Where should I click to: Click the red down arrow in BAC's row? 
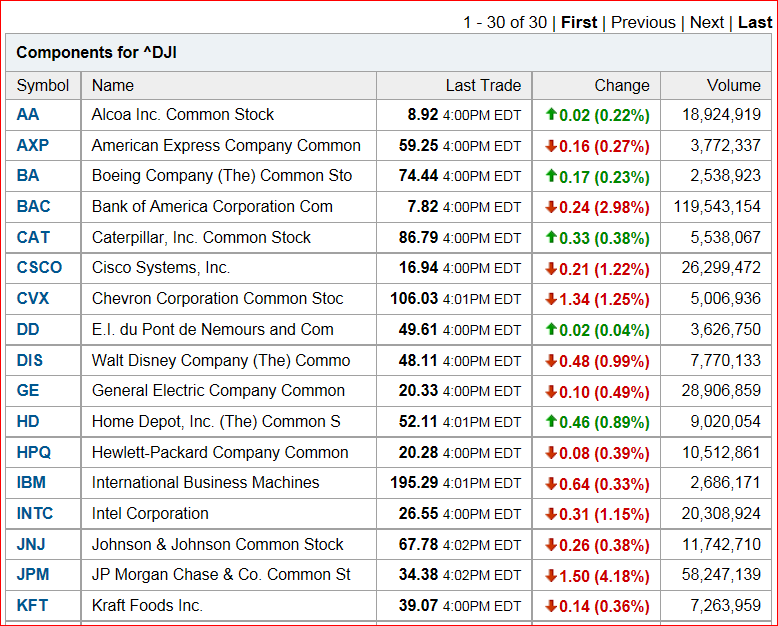tap(551, 207)
